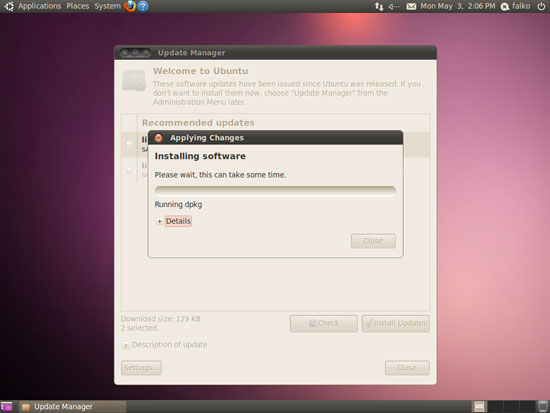
Task: Open the network connection indicator
Action: click(x=379, y=6)
